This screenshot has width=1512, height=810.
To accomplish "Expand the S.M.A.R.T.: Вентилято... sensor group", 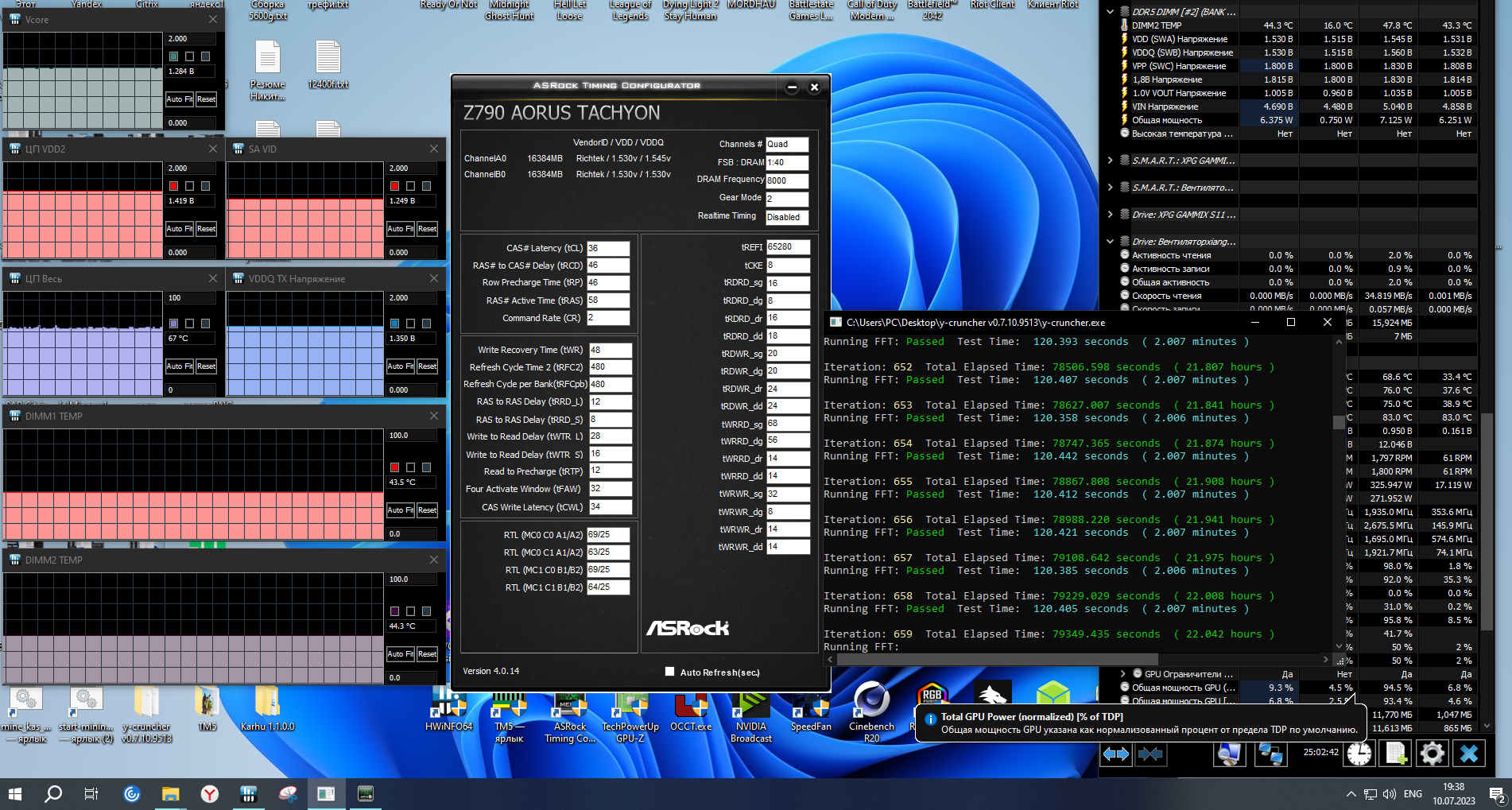I will [1111, 188].
